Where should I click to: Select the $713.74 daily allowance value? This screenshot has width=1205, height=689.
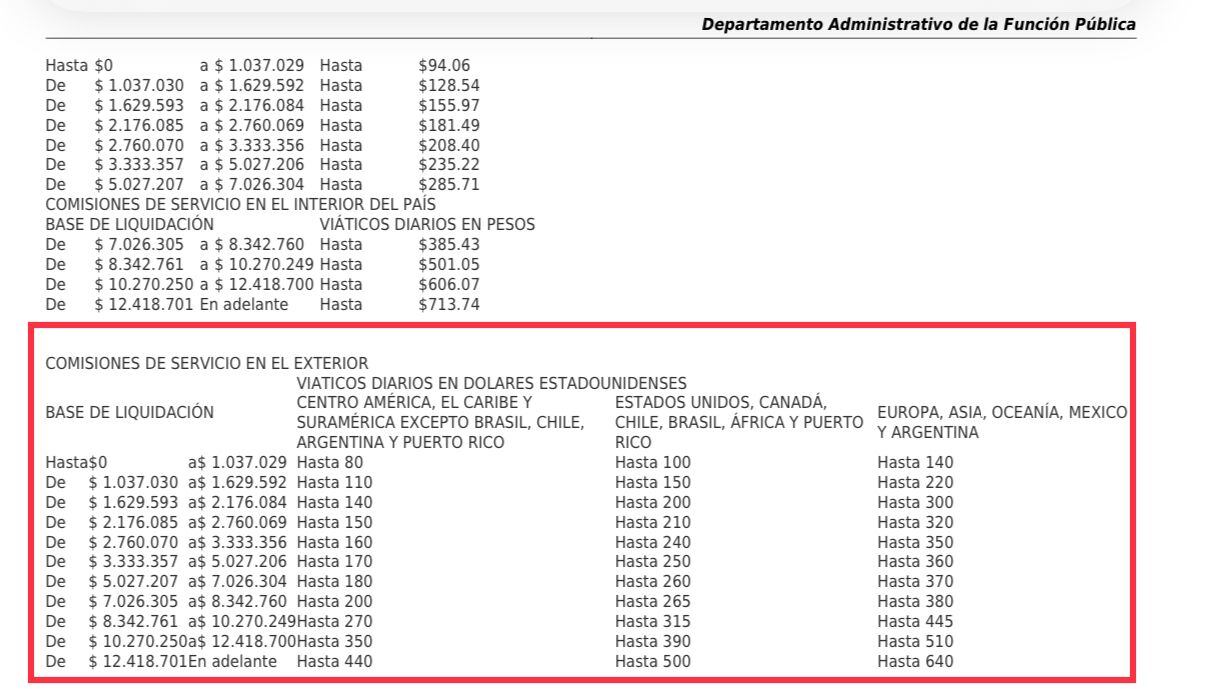click(x=449, y=304)
